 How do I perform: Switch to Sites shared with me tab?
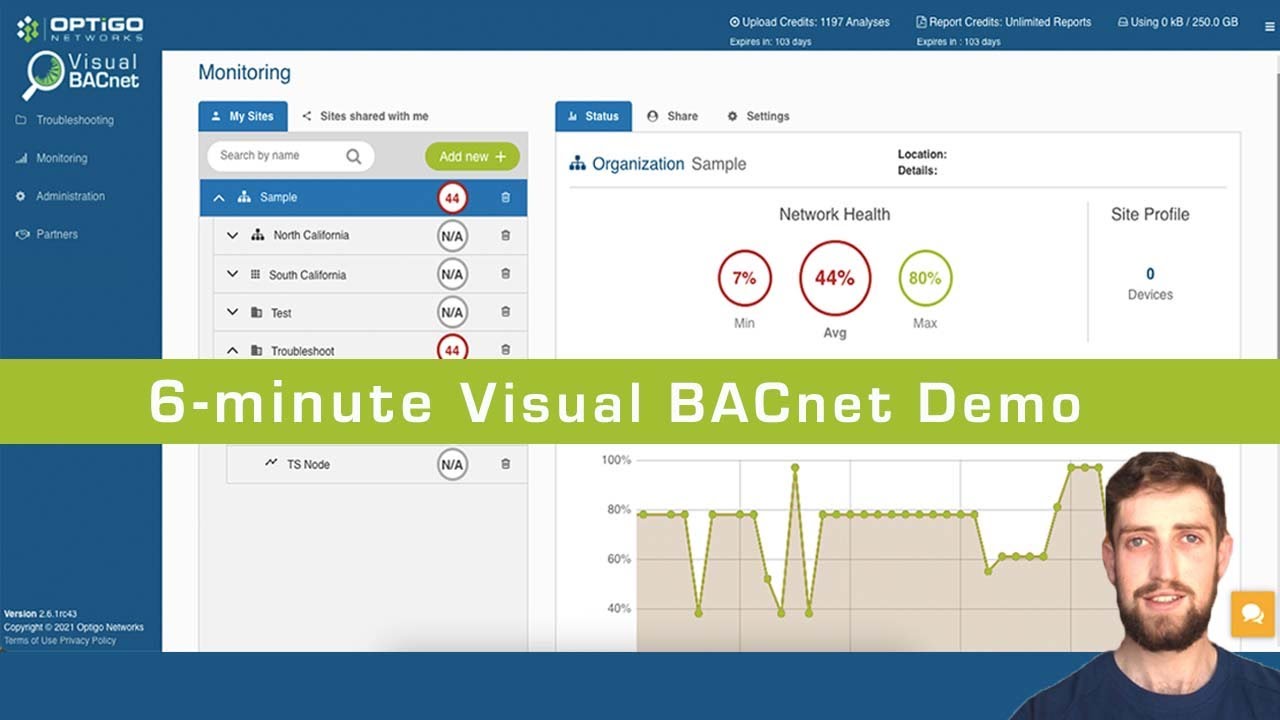tap(365, 116)
